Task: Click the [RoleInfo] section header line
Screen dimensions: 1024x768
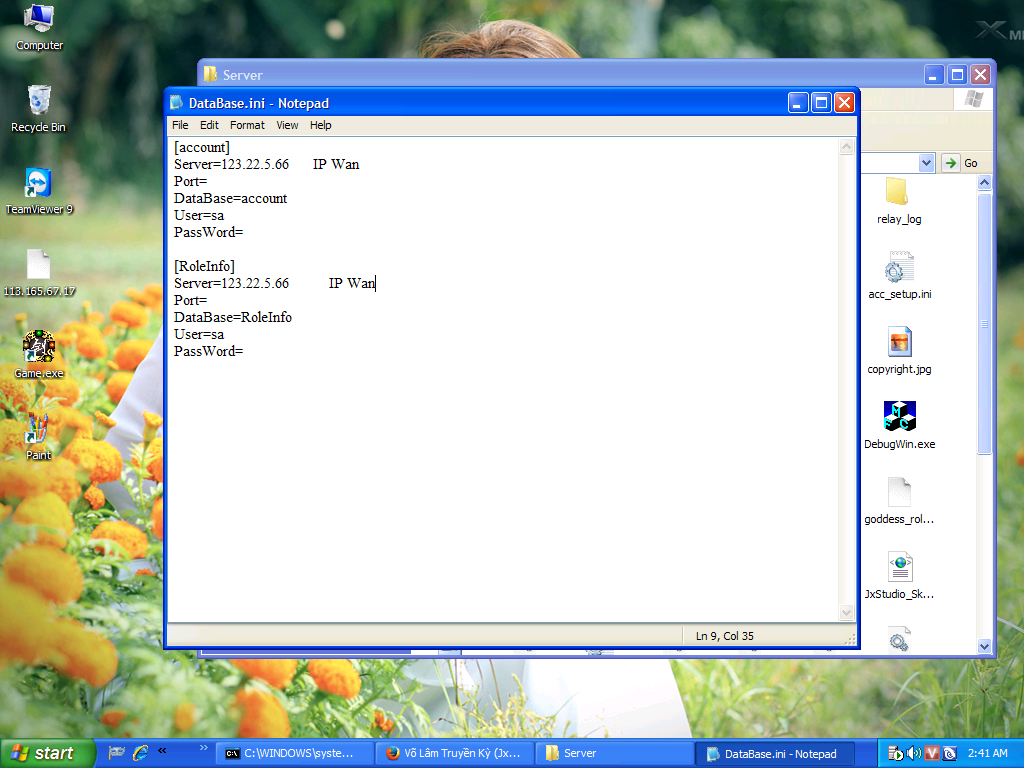Action: [x=204, y=266]
